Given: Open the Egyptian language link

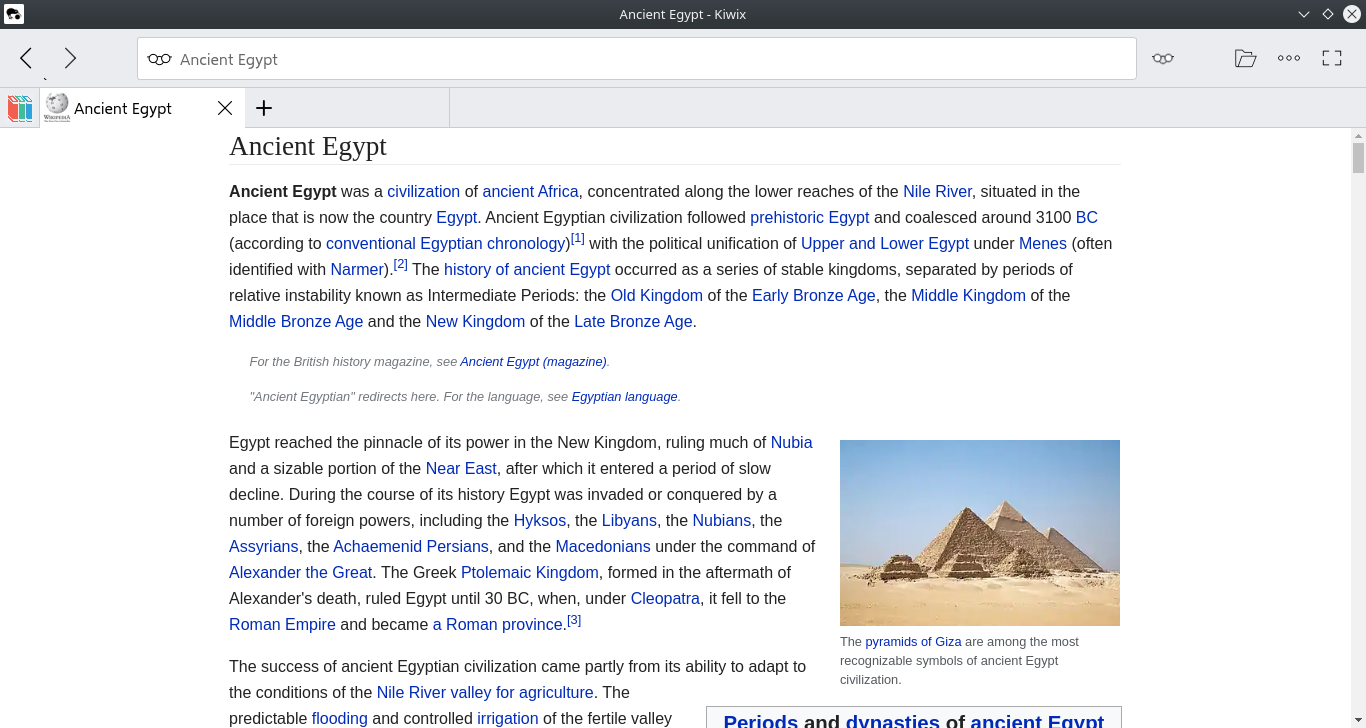Looking at the screenshot, I should point(625,396).
